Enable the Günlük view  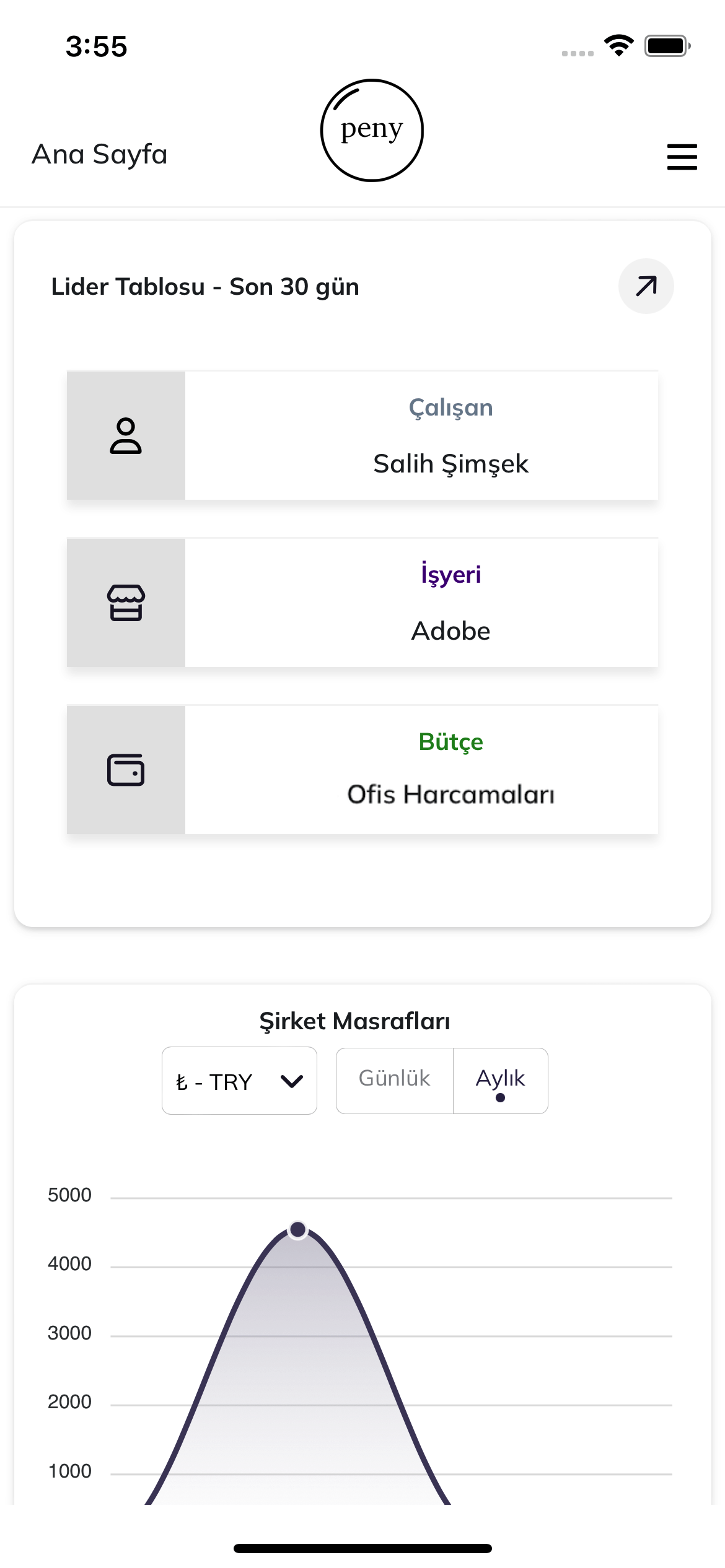[393, 1078]
